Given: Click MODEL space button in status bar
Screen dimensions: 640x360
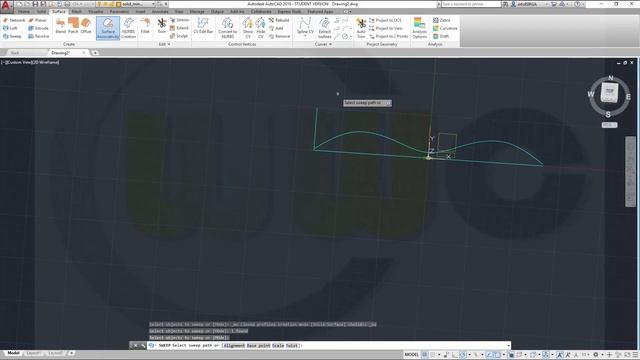Looking at the screenshot, I should (411, 355).
